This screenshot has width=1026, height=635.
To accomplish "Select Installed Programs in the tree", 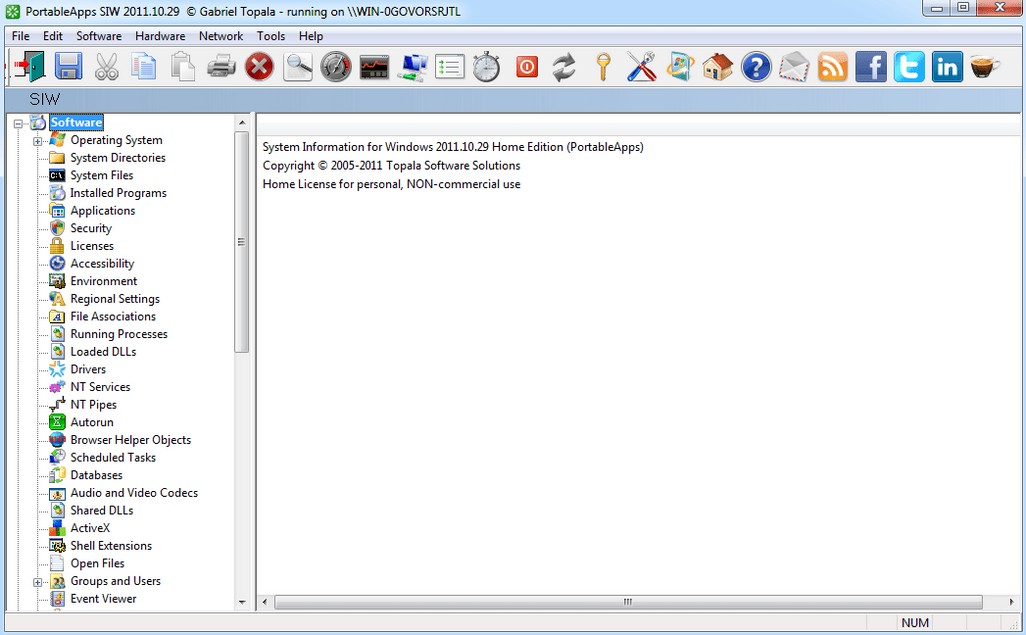I will 118,193.
